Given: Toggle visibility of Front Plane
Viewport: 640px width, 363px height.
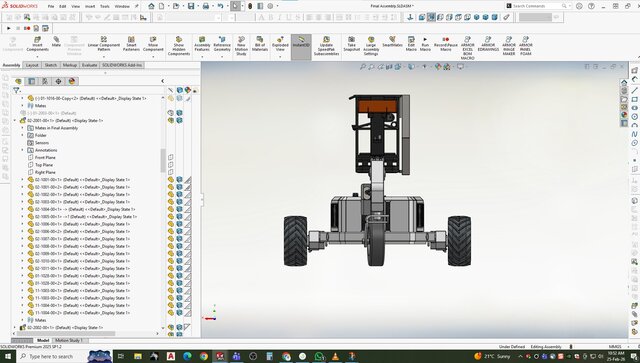Looking at the screenshot, I should click(171, 157).
